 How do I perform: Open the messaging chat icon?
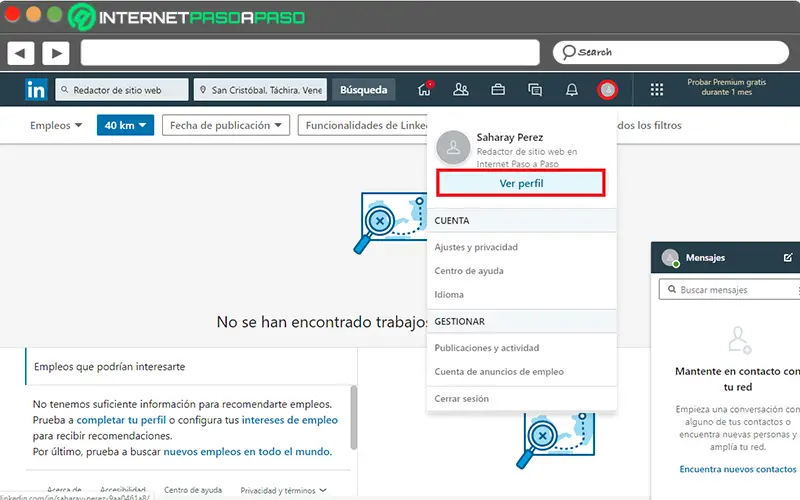[535, 90]
